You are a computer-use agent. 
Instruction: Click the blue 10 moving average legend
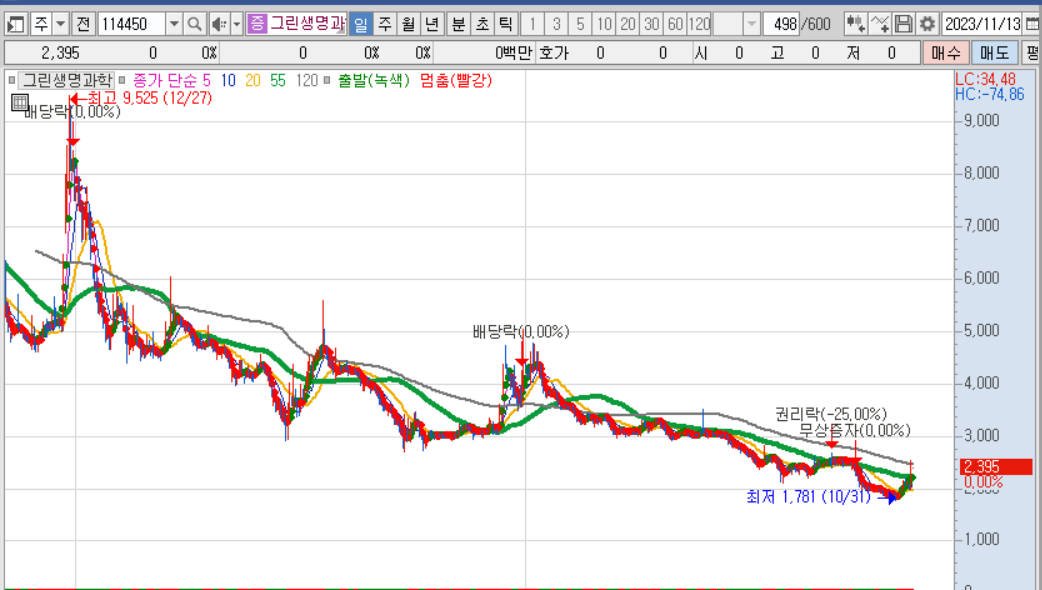(228, 80)
